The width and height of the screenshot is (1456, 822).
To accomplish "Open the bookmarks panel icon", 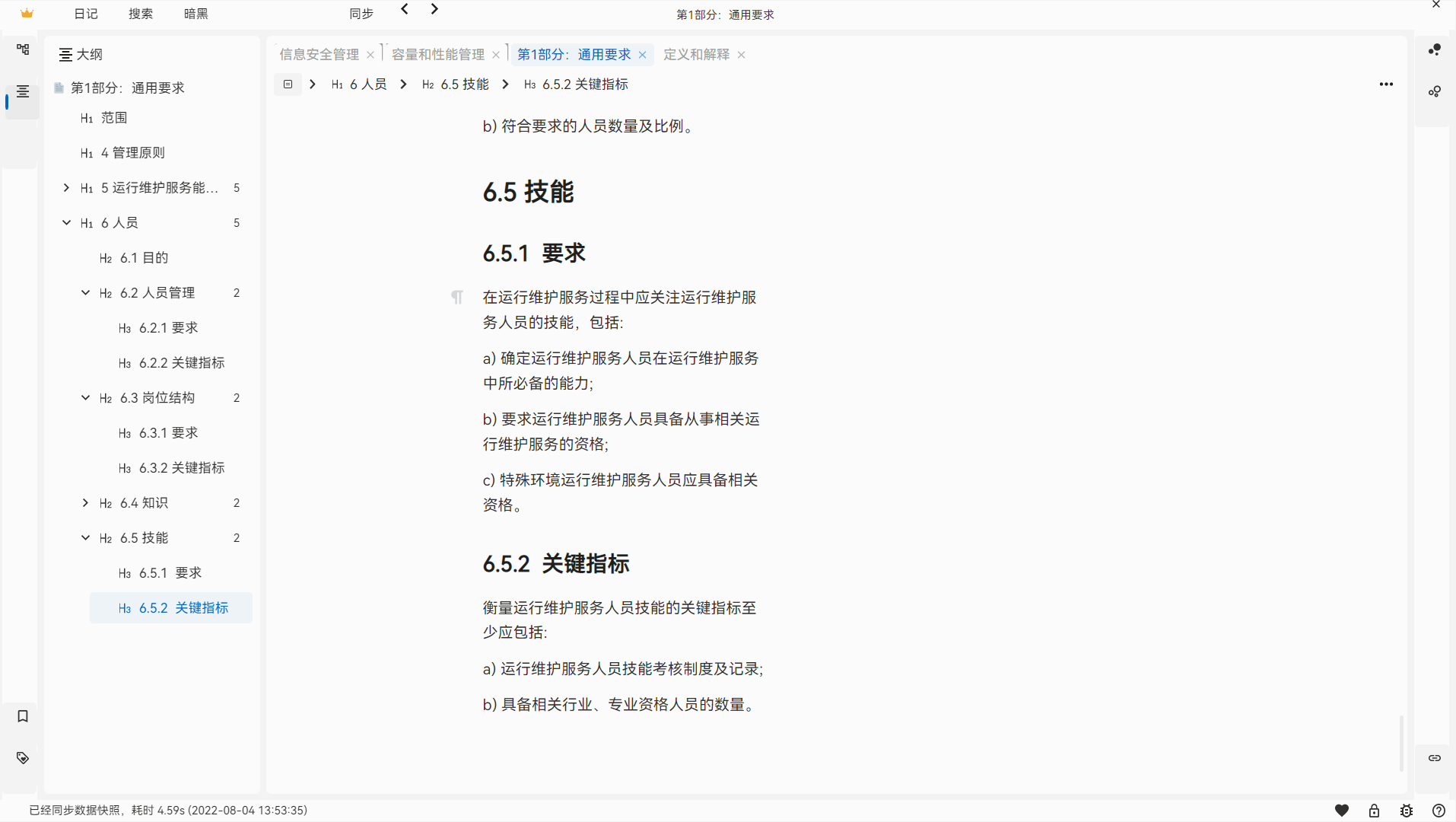I will tap(22, 715).
